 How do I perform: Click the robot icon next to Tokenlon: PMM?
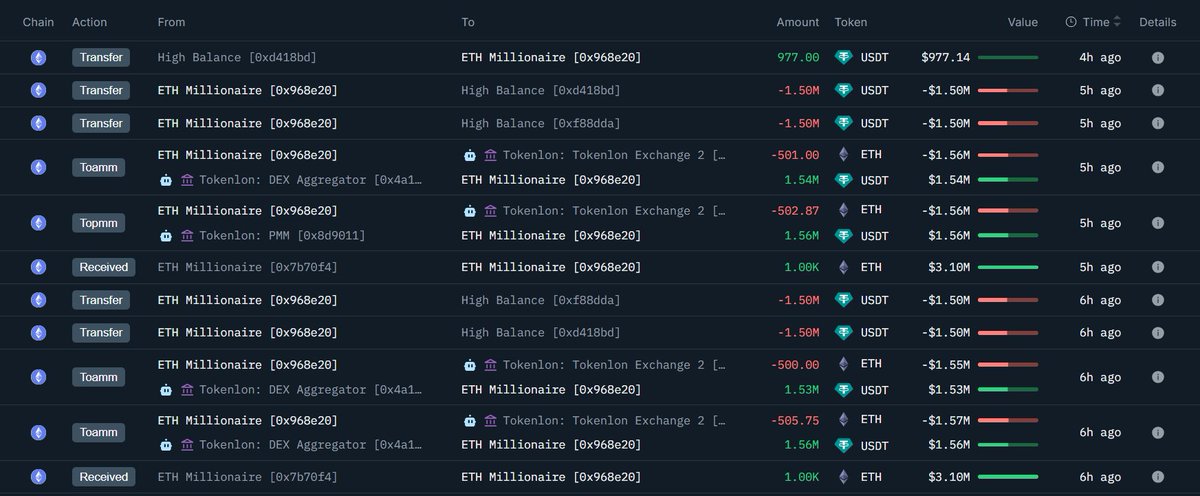166,236
